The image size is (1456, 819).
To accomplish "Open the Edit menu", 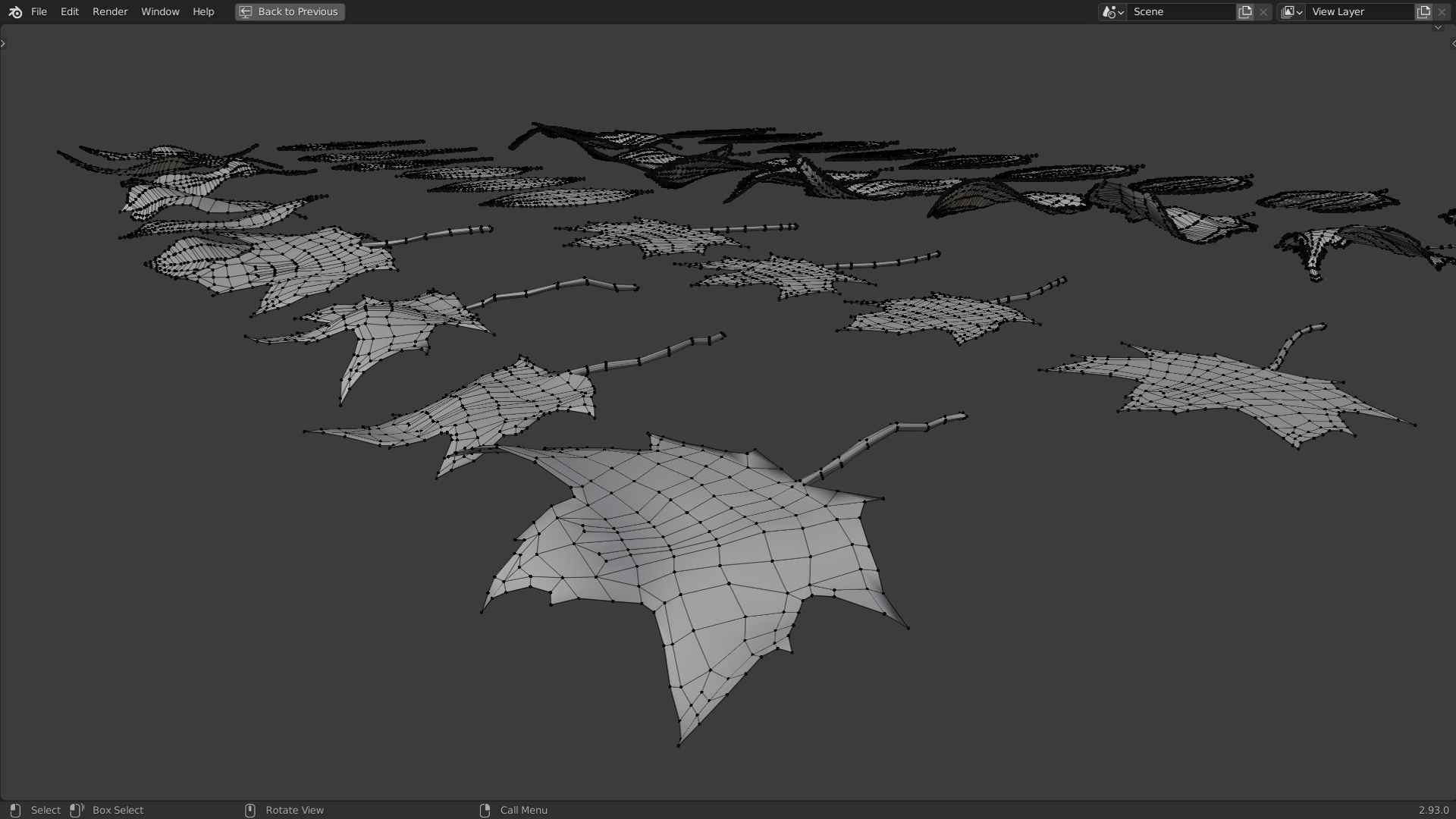I will 69,12.
